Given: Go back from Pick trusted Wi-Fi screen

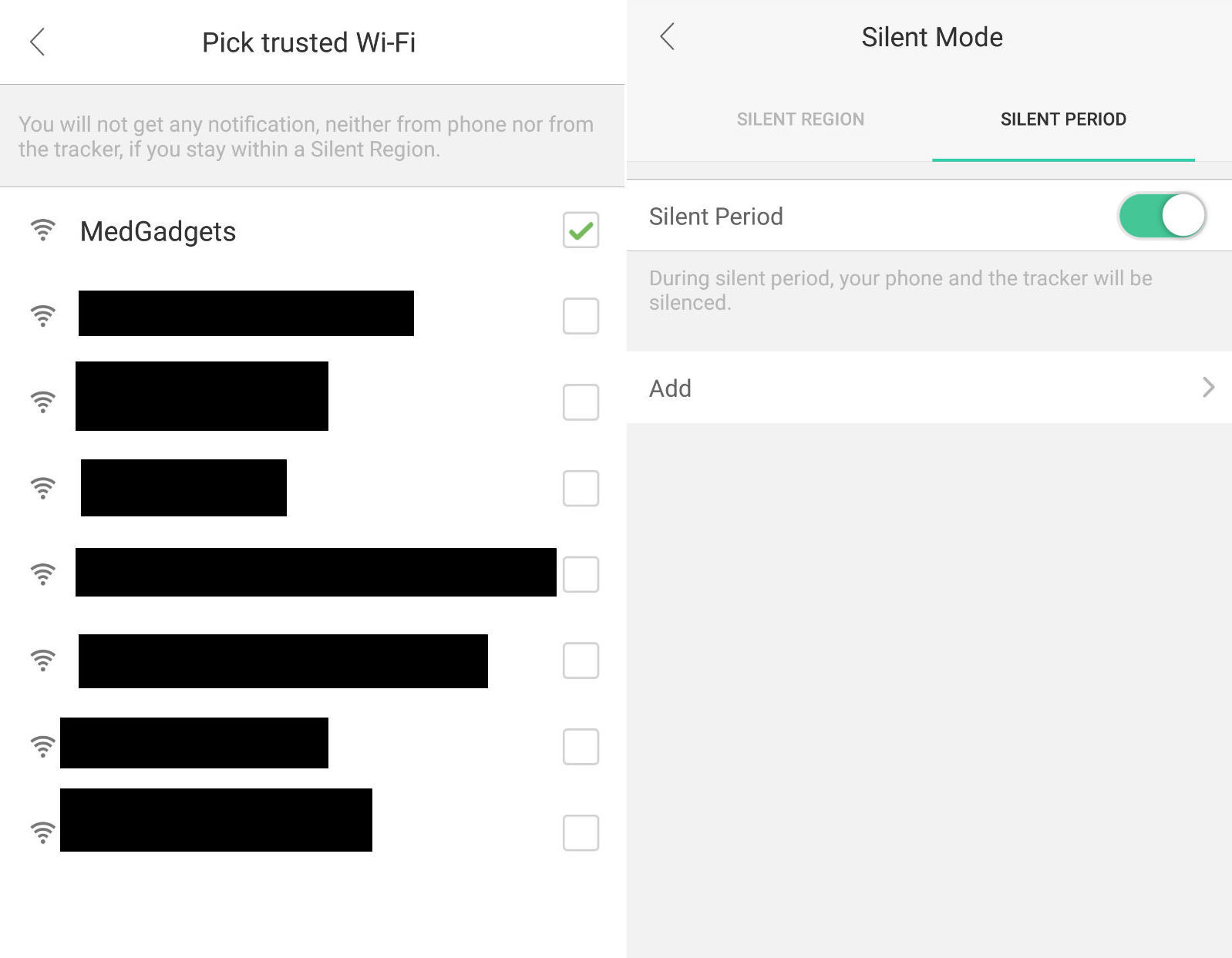Looking at the screenshot, I should click(37, 42).
